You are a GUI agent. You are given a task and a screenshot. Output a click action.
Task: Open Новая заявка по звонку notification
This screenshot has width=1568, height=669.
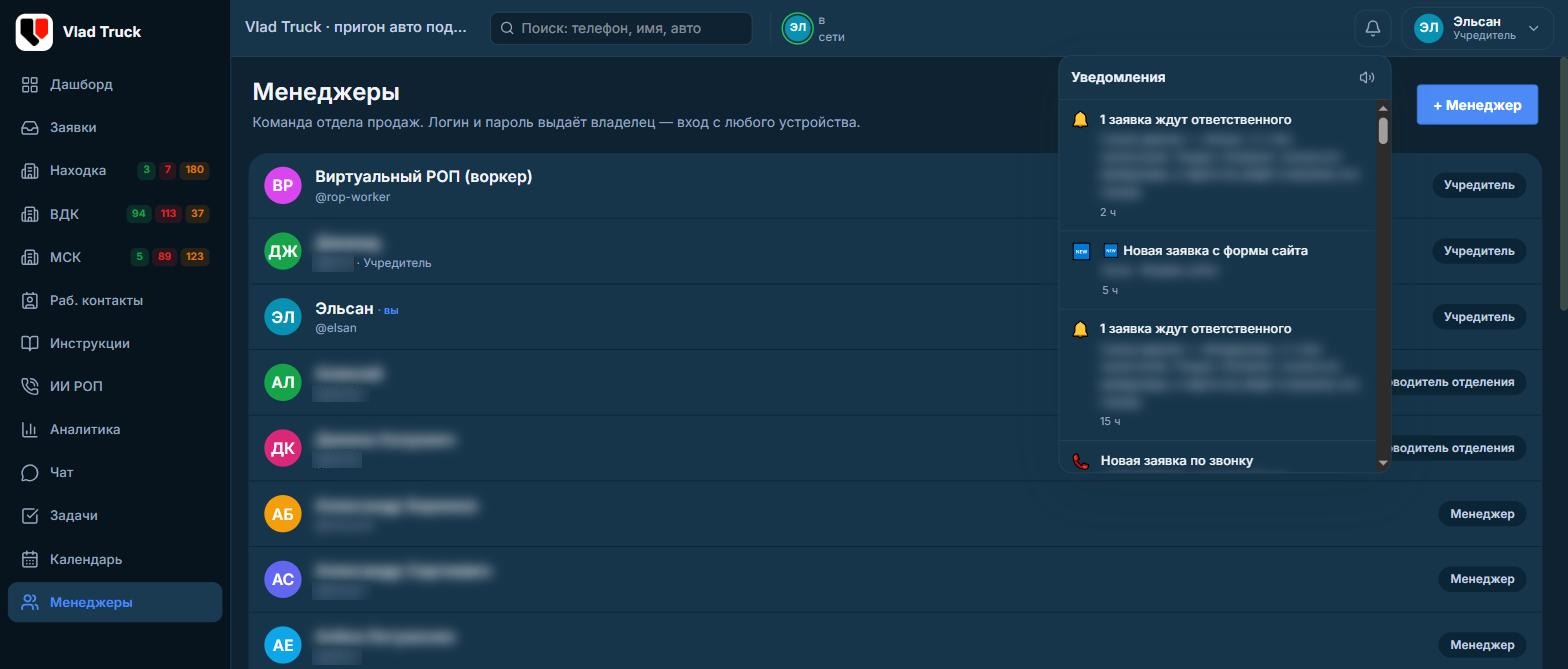(x=1218, y=458)
